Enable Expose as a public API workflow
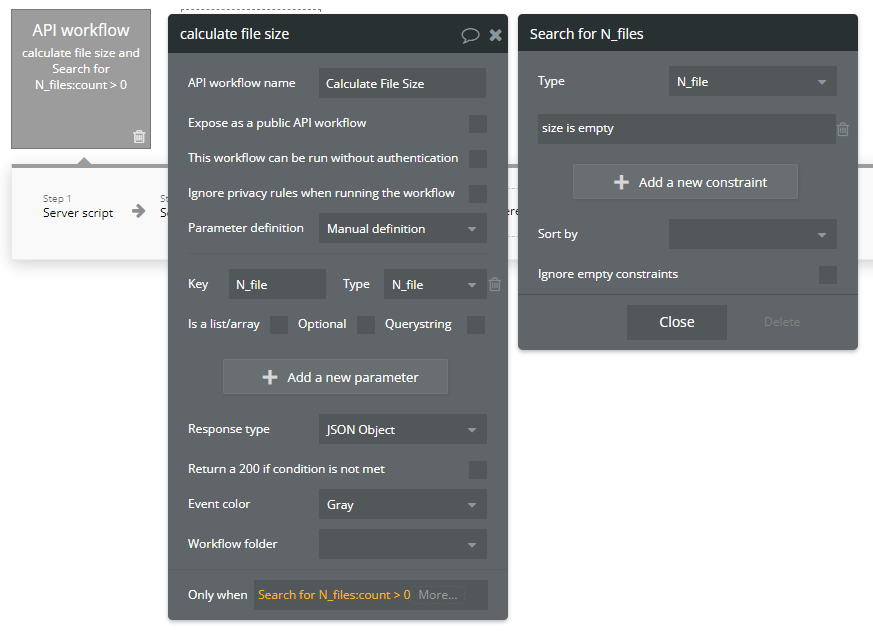Viewport: 873px width, 631px height. 478,124
